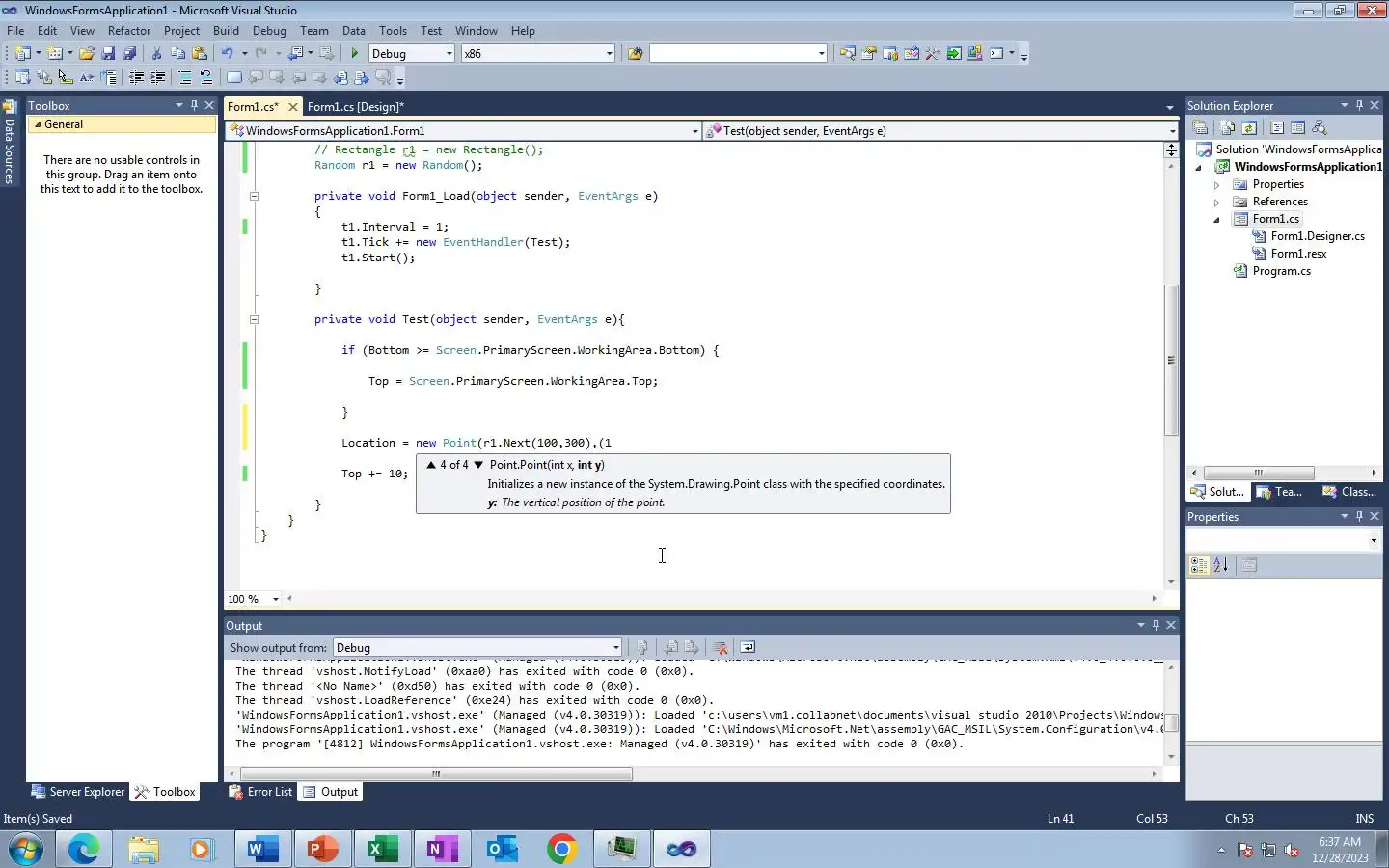Click Show All Files icon in Solution Explorer
This screenshot has height=868, width=1389.
point(1227,127)
